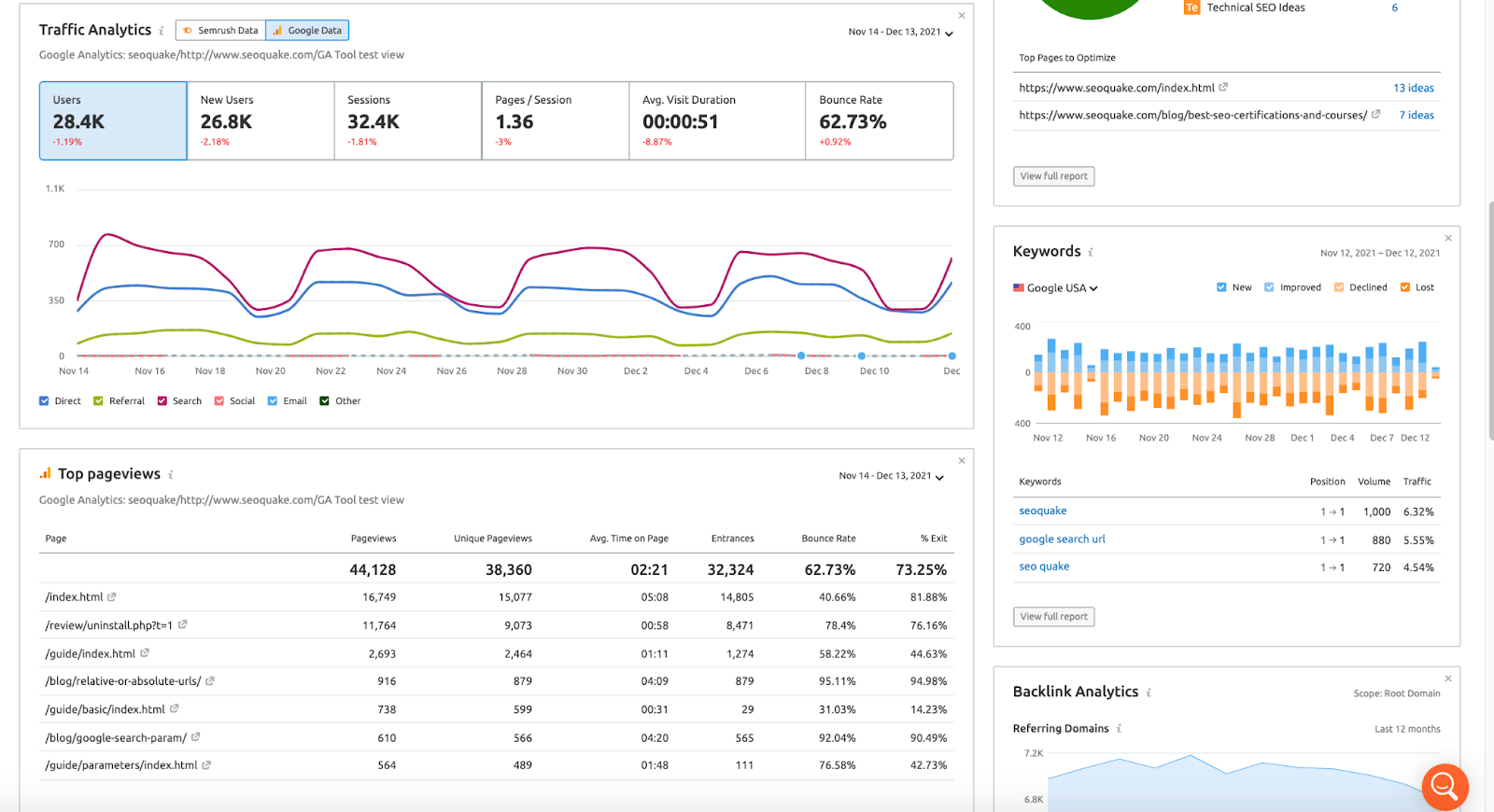Expand the Google USA database dropdown
This screenshot has width=1494, height=812.
[1056, 288]
